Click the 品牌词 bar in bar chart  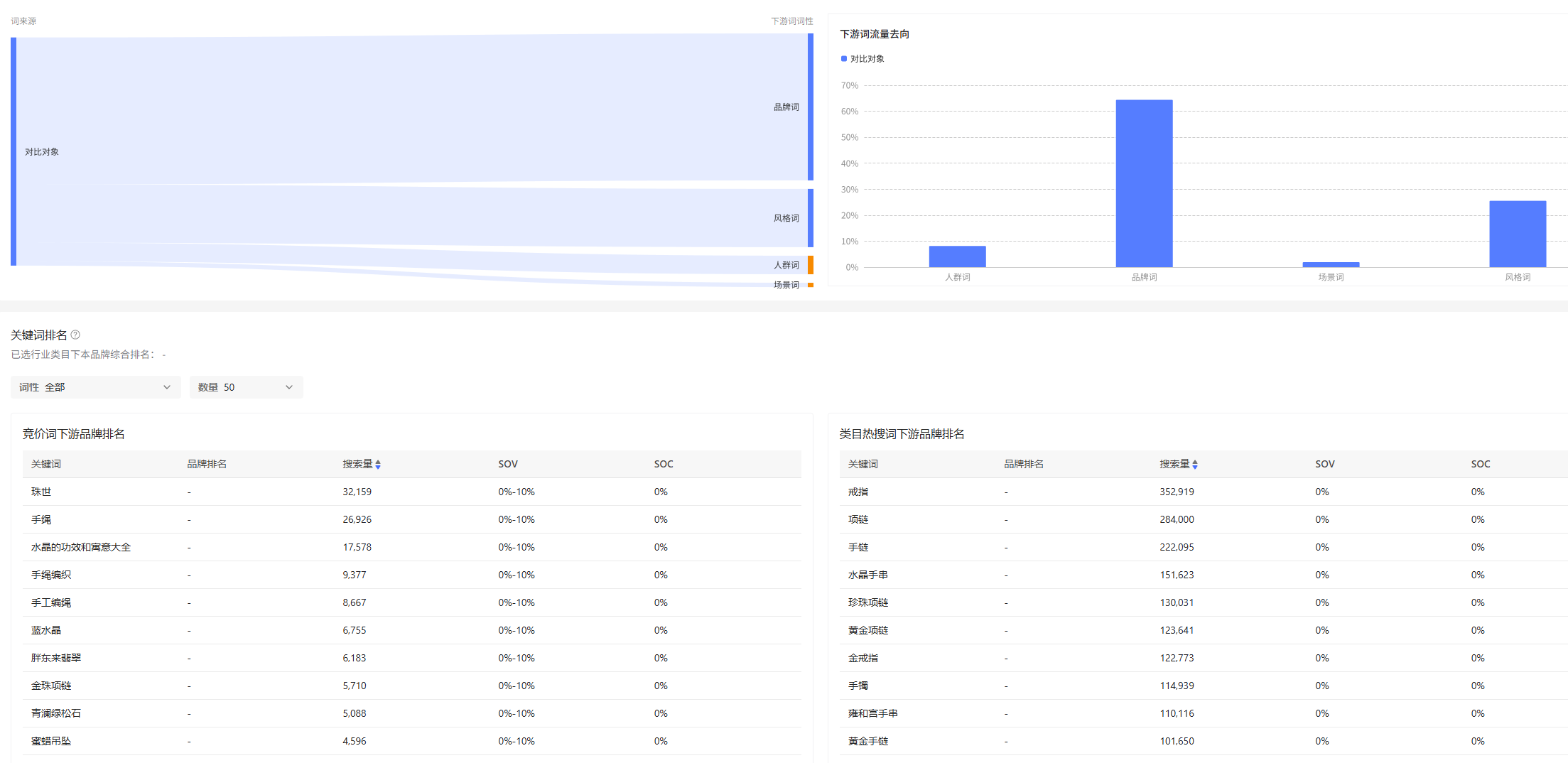pos(1144,183)
